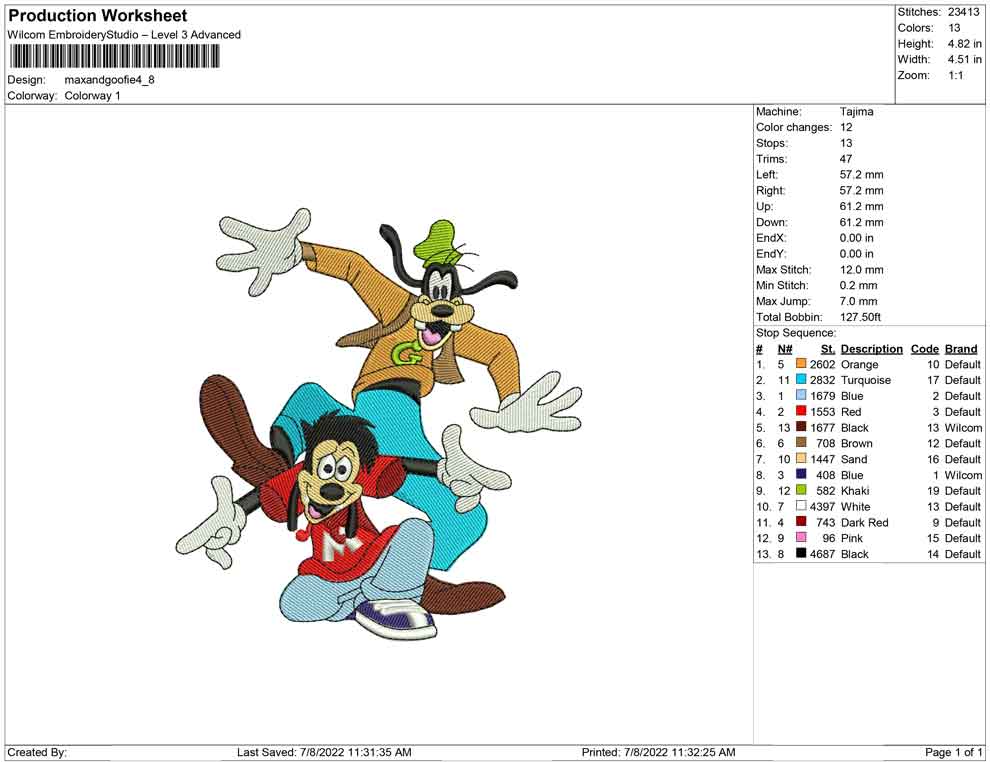Image resolution: width=990 pixels, height=762 pixels.
Task: Click the N# column header
Action: 785,349
